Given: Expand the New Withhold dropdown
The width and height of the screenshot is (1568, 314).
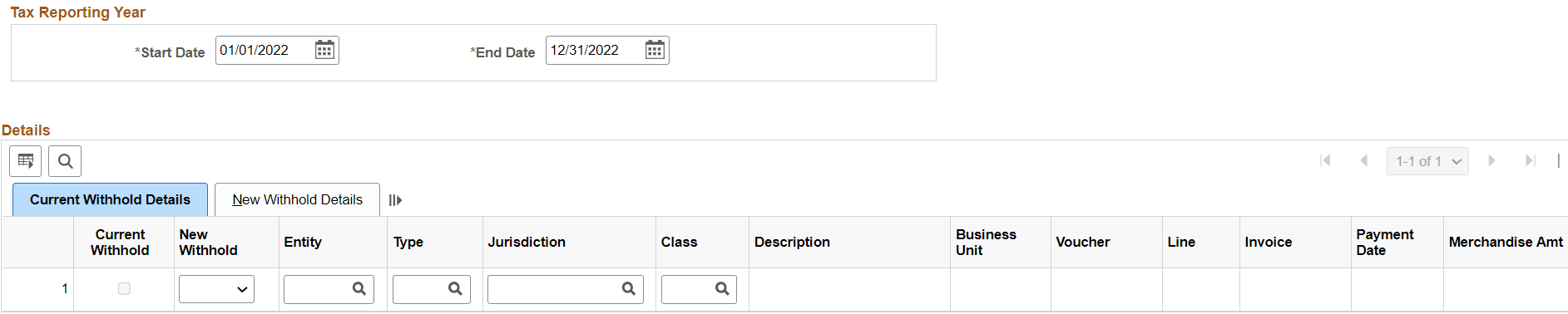Looking at the screenshot, I should click(x=216, y=289).
